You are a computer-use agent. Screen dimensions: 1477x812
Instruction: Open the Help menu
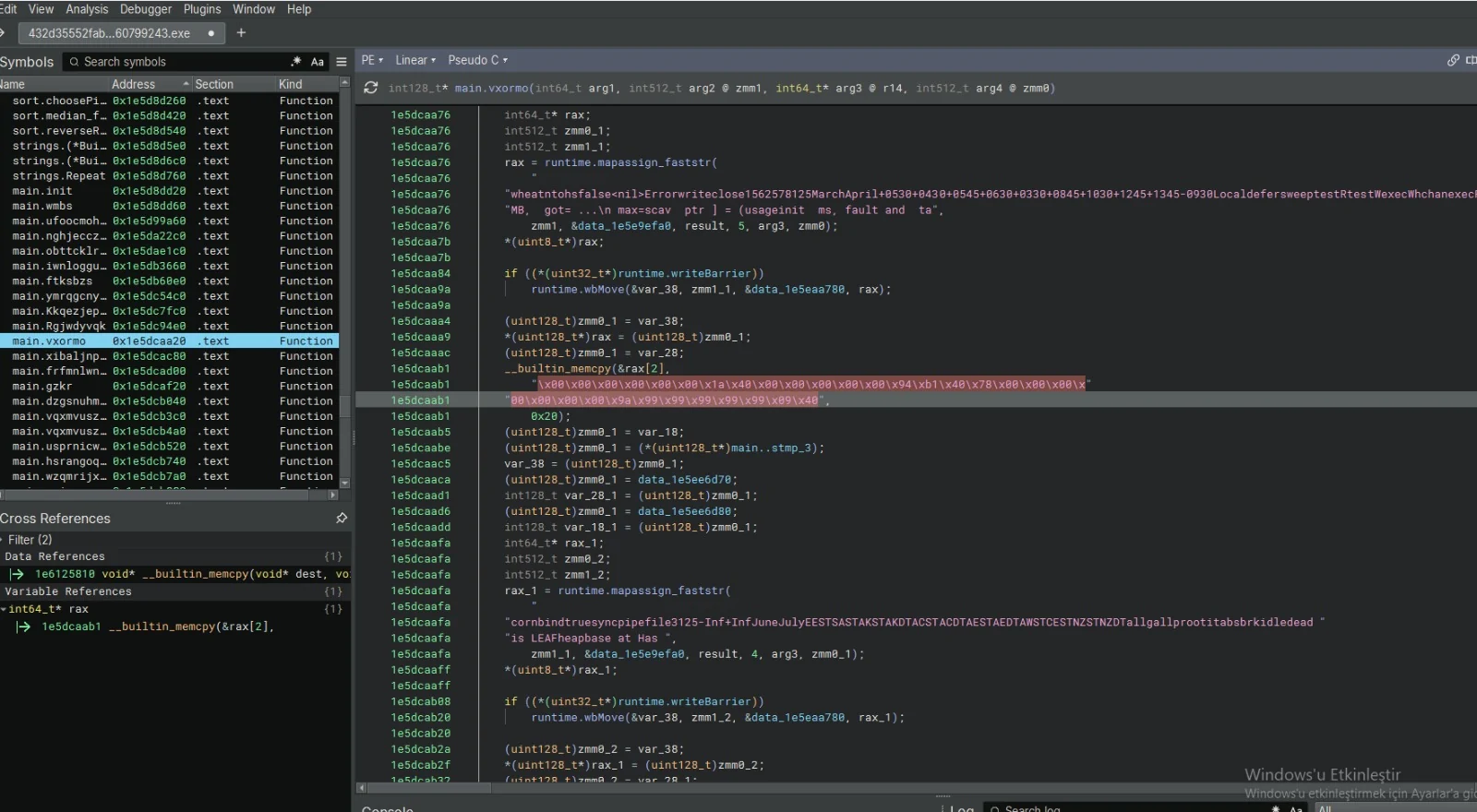coord(299,9)
